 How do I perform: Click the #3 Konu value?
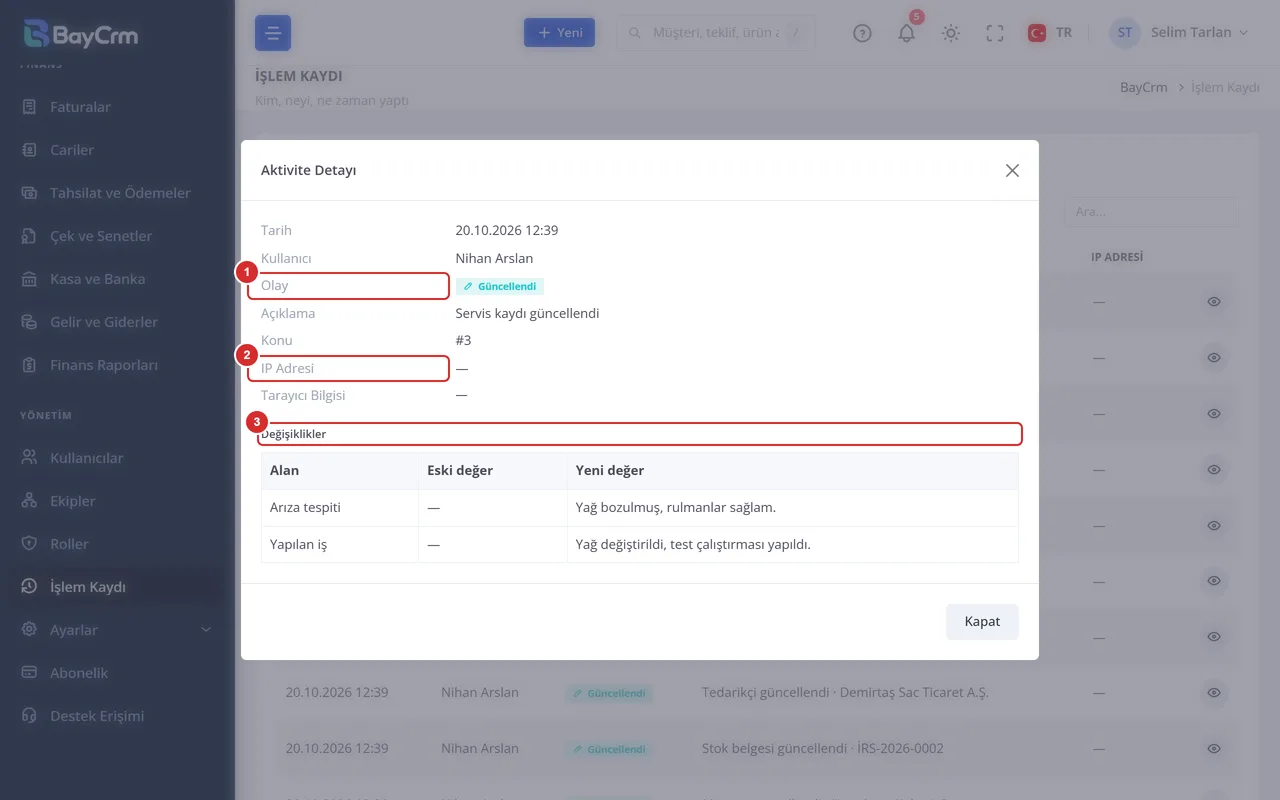tap(463, 340)
